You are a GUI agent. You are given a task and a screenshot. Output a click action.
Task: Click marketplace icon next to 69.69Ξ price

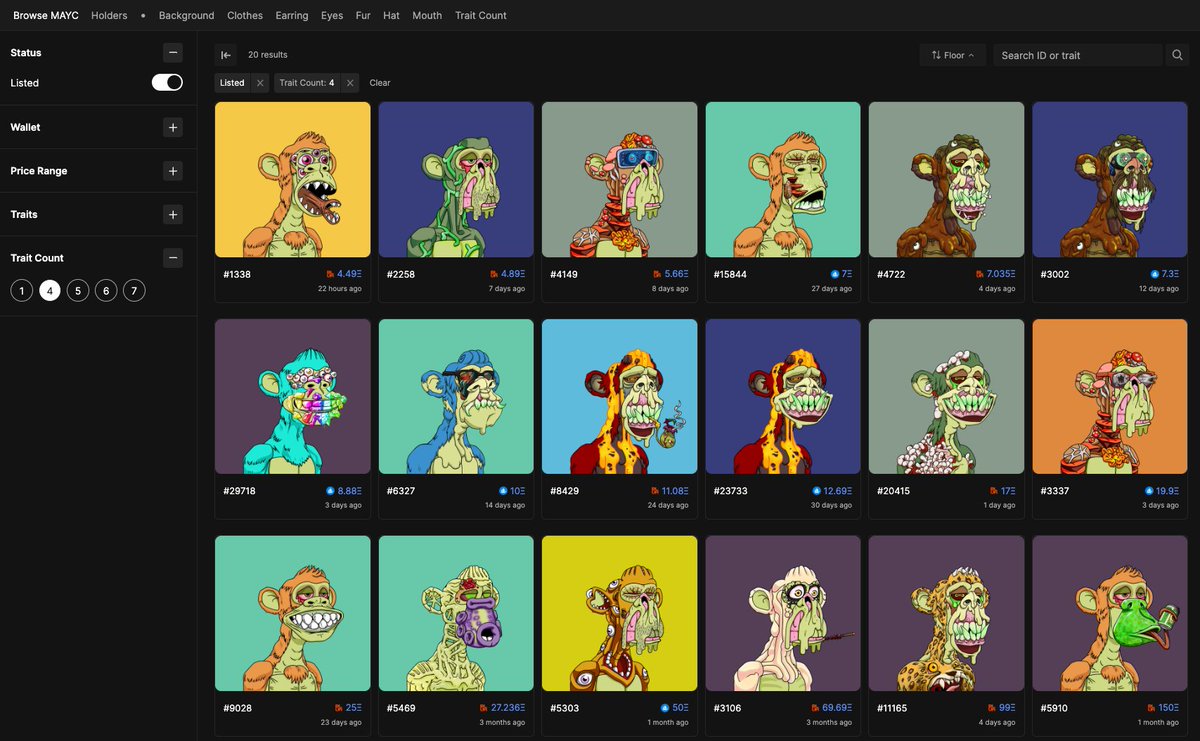[x=814, y=708]
